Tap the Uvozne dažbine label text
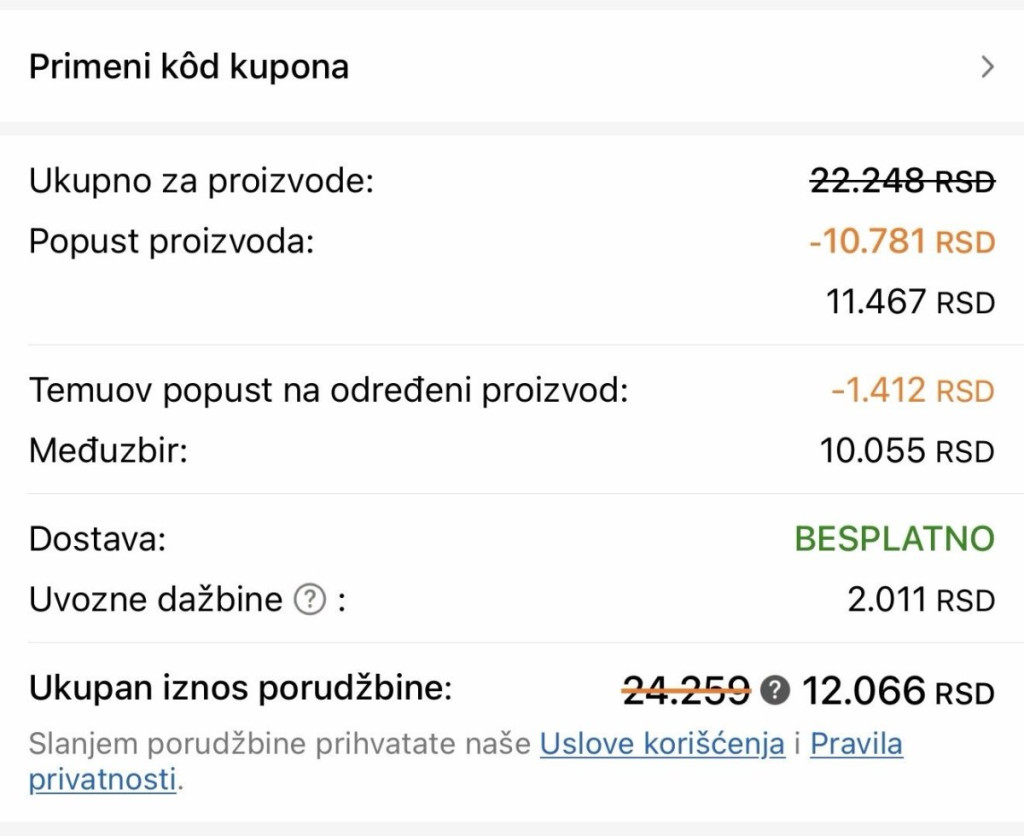The image size is (1024, 836). (x=155, y=600)
